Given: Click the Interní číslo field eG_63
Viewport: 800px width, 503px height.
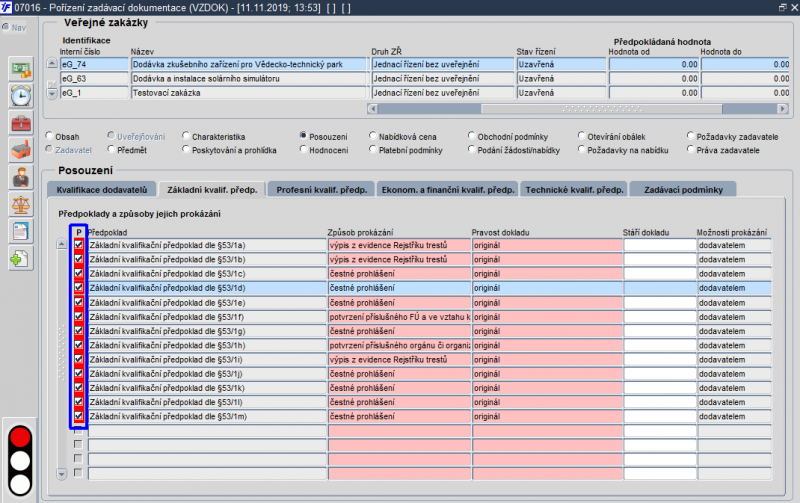Looking at the screenshot, I should (94, 79).
